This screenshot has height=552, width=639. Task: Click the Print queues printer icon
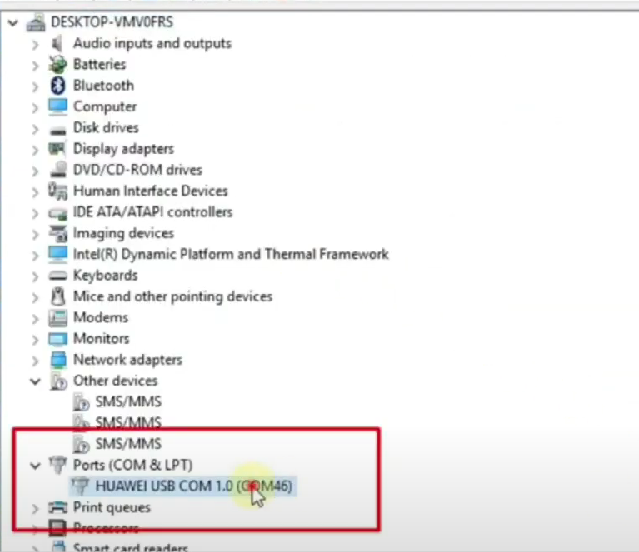coord(57,508)
